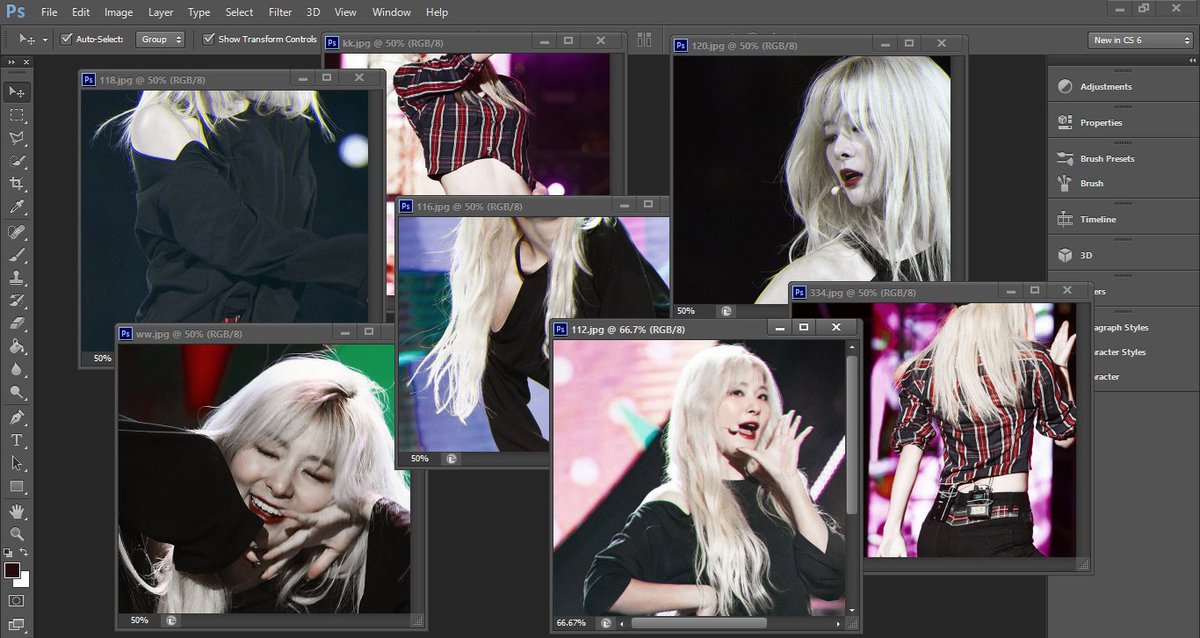Select the Eyedropper tool

point(17,207)
